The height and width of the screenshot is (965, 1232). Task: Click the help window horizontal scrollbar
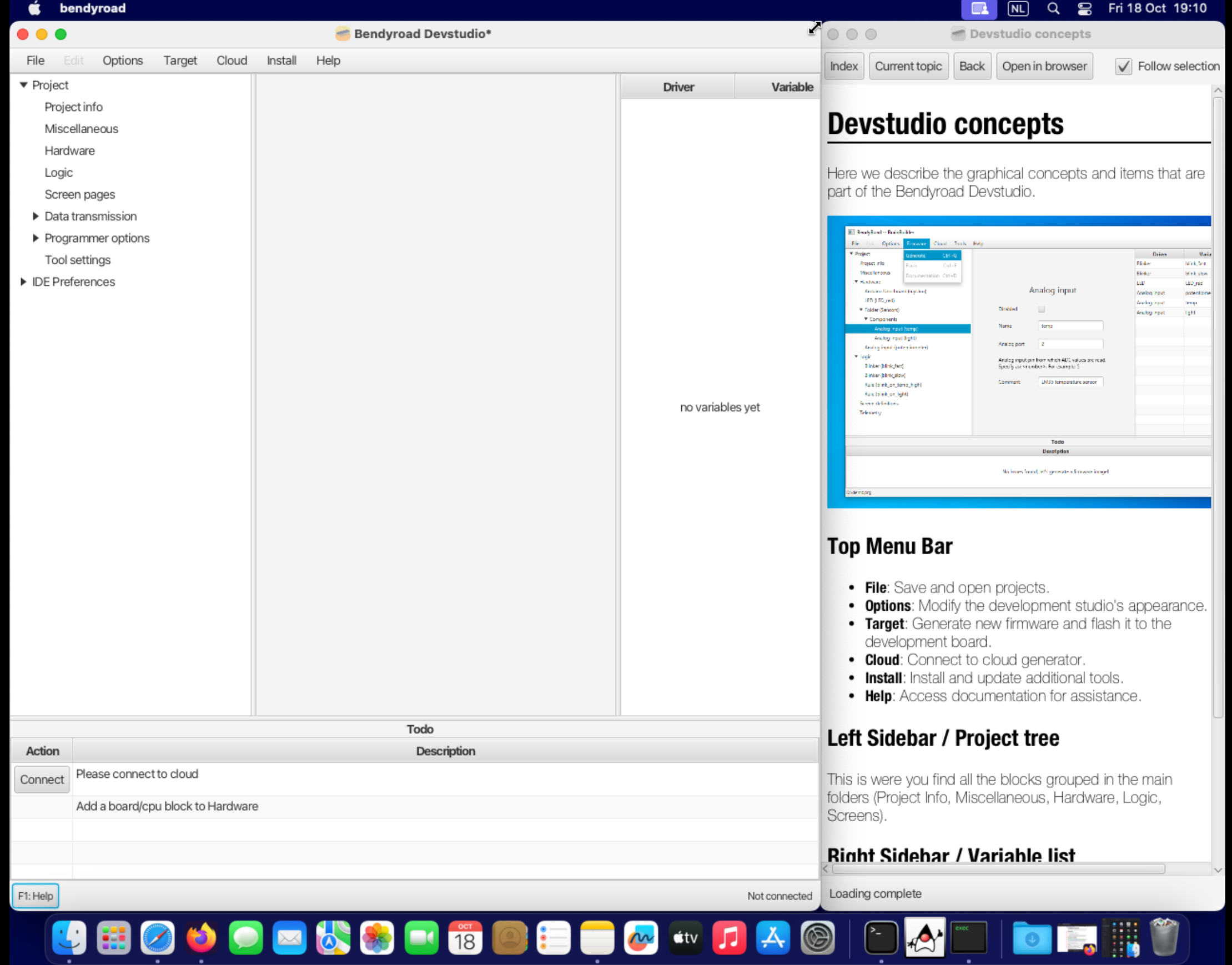coord(999,869)
